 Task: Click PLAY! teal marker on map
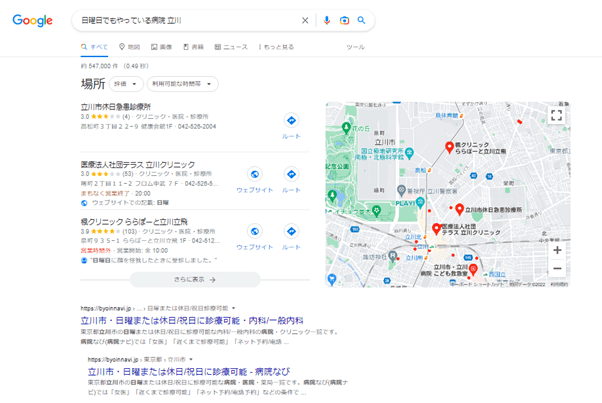pyautogui.click(x=420, y=202)
